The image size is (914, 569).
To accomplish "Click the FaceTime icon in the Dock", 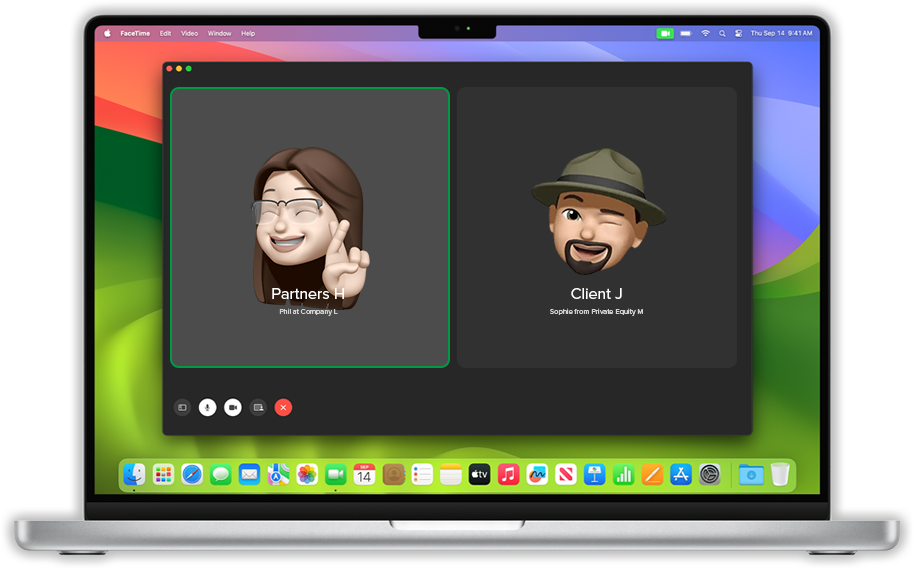I will (335, 474).
